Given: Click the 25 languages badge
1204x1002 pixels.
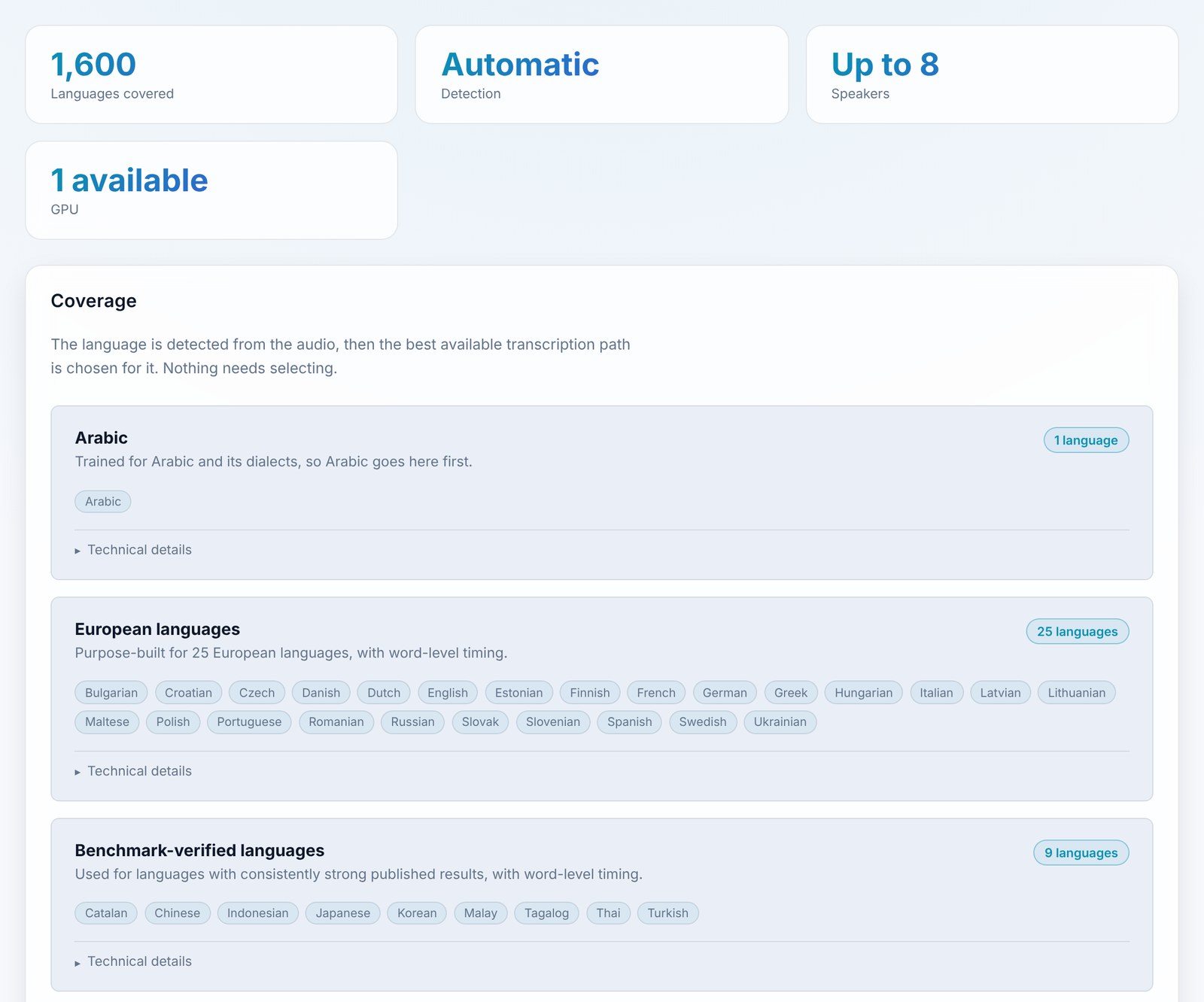Looking at the screenshot, I should 1078,632.
